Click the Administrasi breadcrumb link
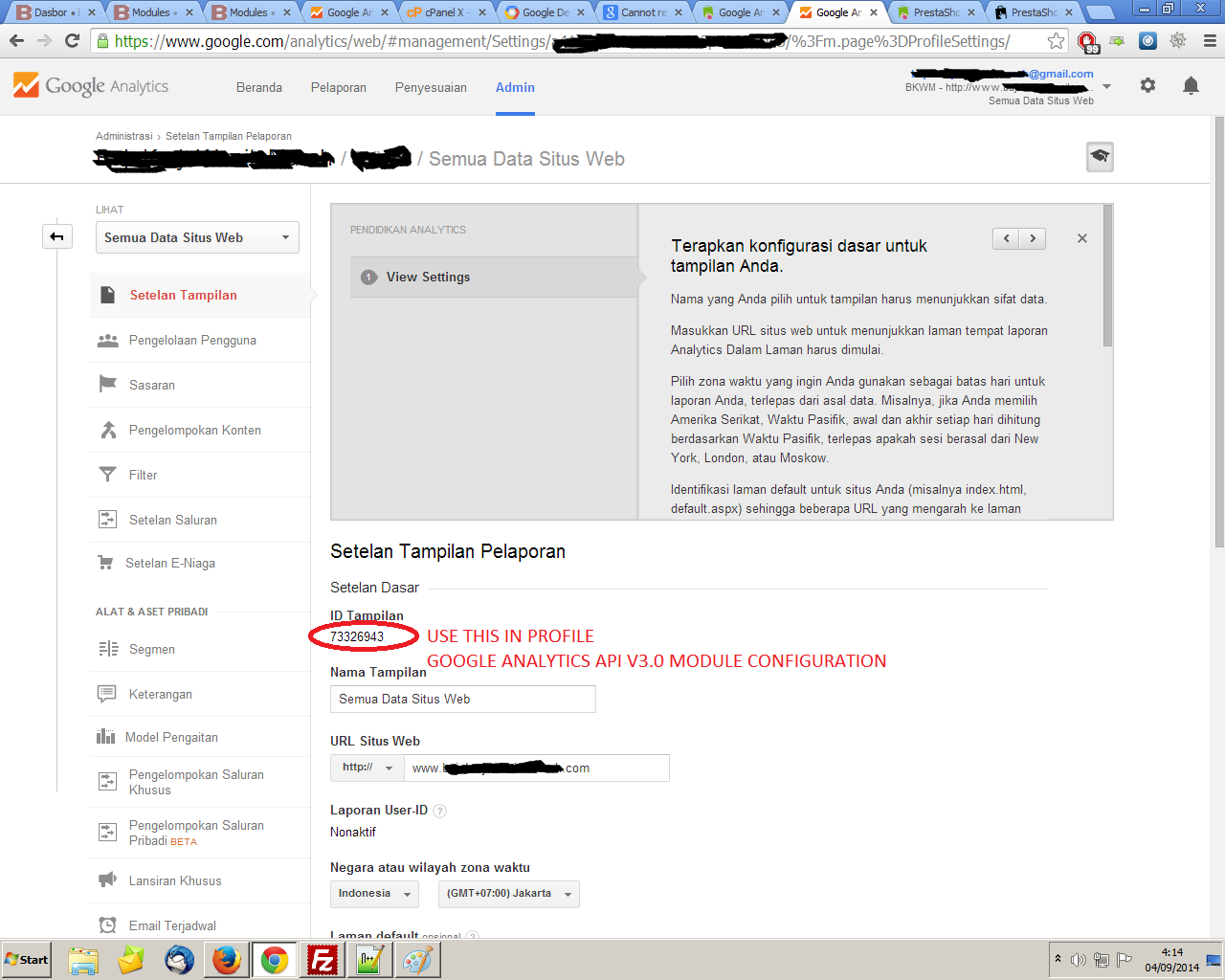Screen dimensions: 1225x980 point(123,136)
